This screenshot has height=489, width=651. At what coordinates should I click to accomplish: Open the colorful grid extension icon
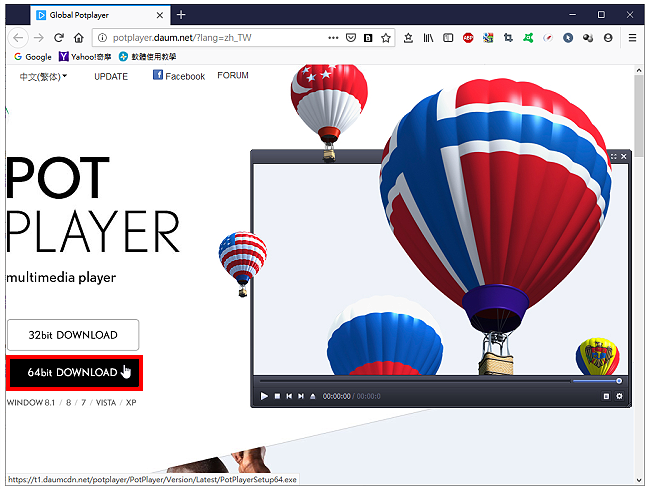tap(488, 38)
